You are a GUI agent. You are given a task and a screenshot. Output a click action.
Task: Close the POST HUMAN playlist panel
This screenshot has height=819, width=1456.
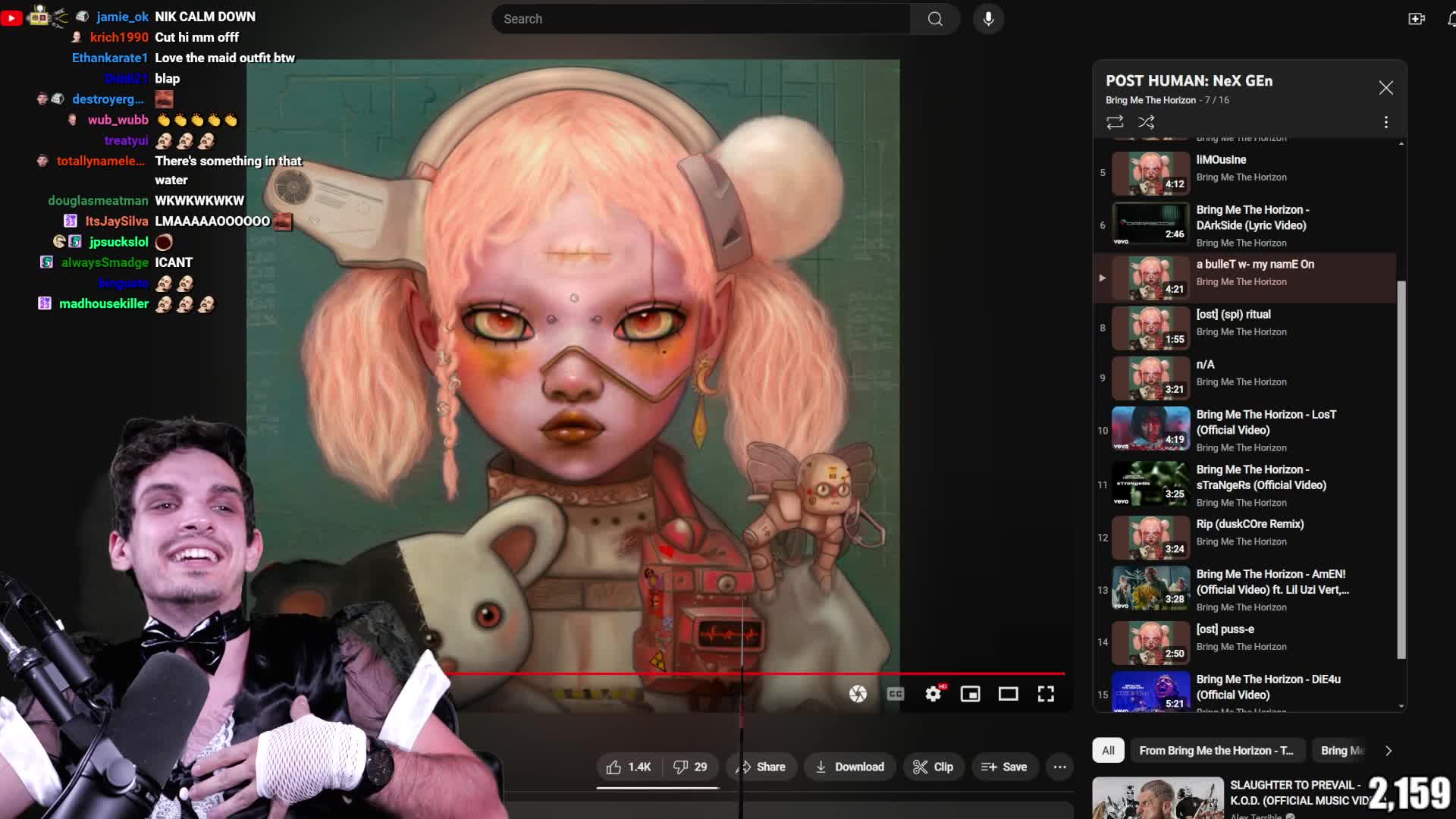click(1385, 88)
